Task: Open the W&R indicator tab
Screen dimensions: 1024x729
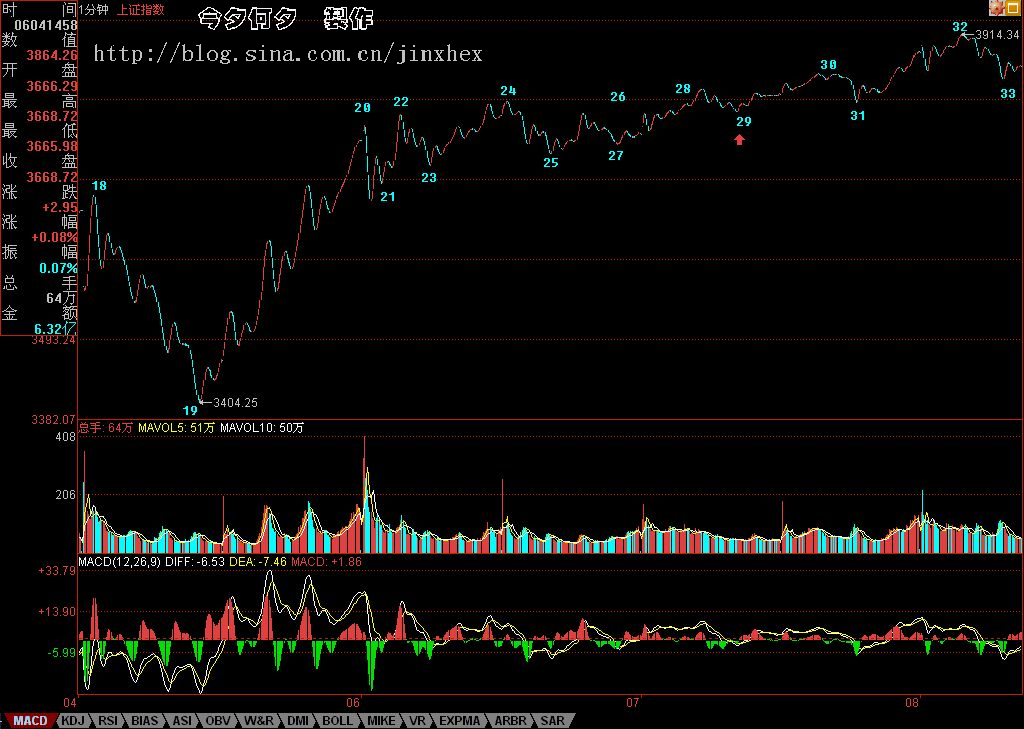Action: pyautogui.click(x=258, y=720)
